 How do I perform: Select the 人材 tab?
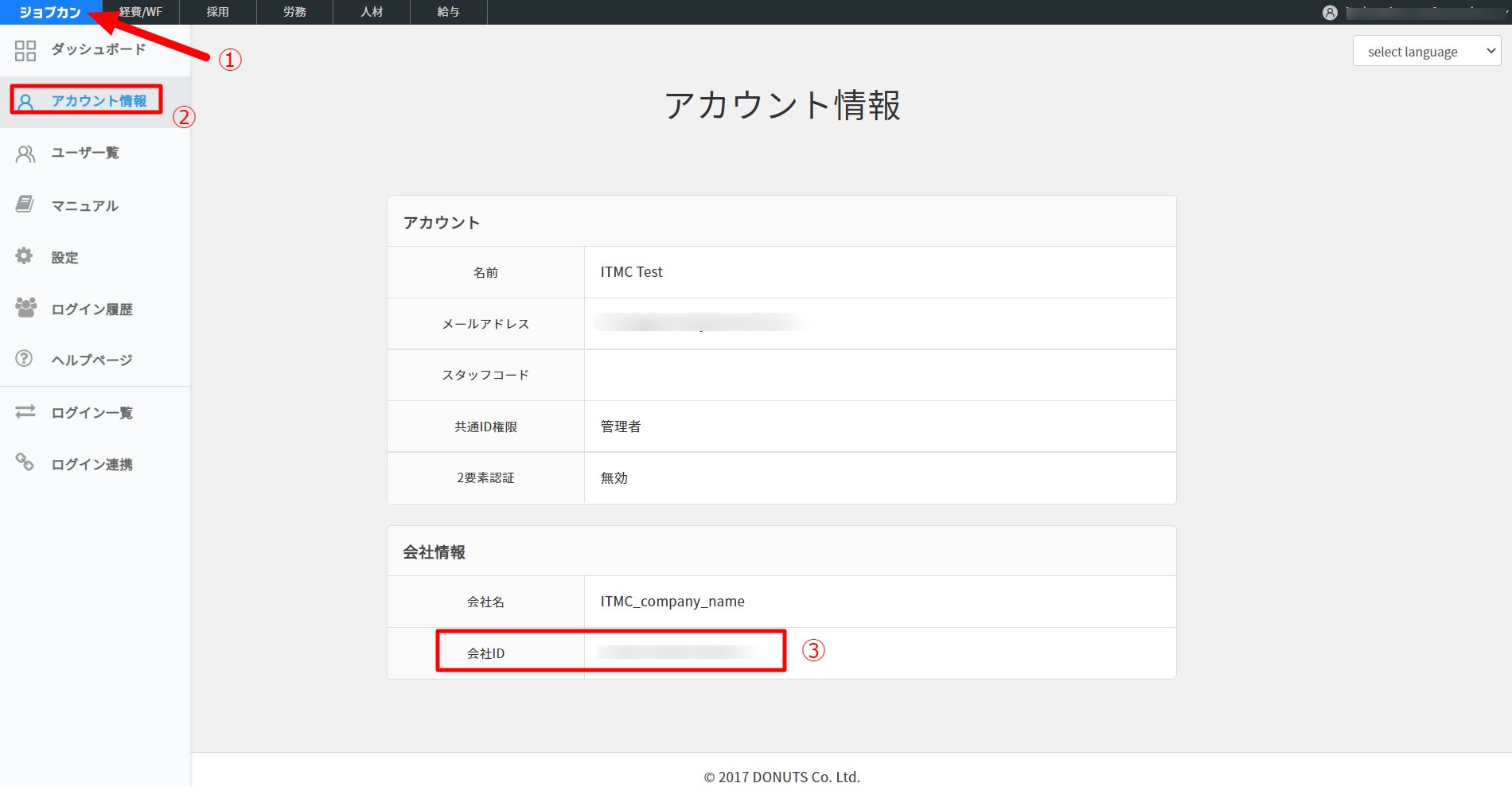click(x=372, y=12)
